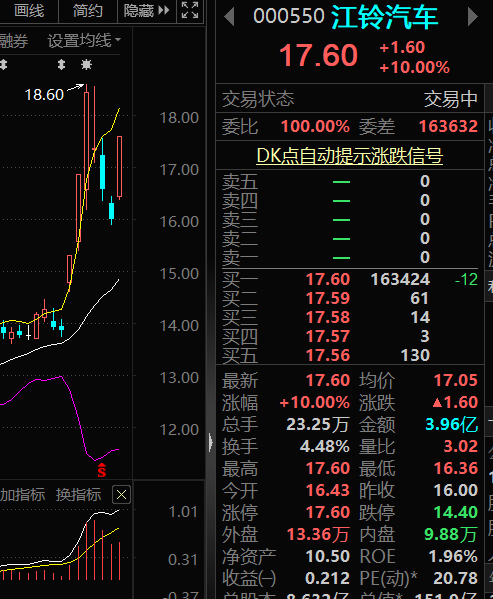This screenshot has width=493, height=599.
Task: Click 买五 bid price 17.56
Action: click(x=328, y=356)
